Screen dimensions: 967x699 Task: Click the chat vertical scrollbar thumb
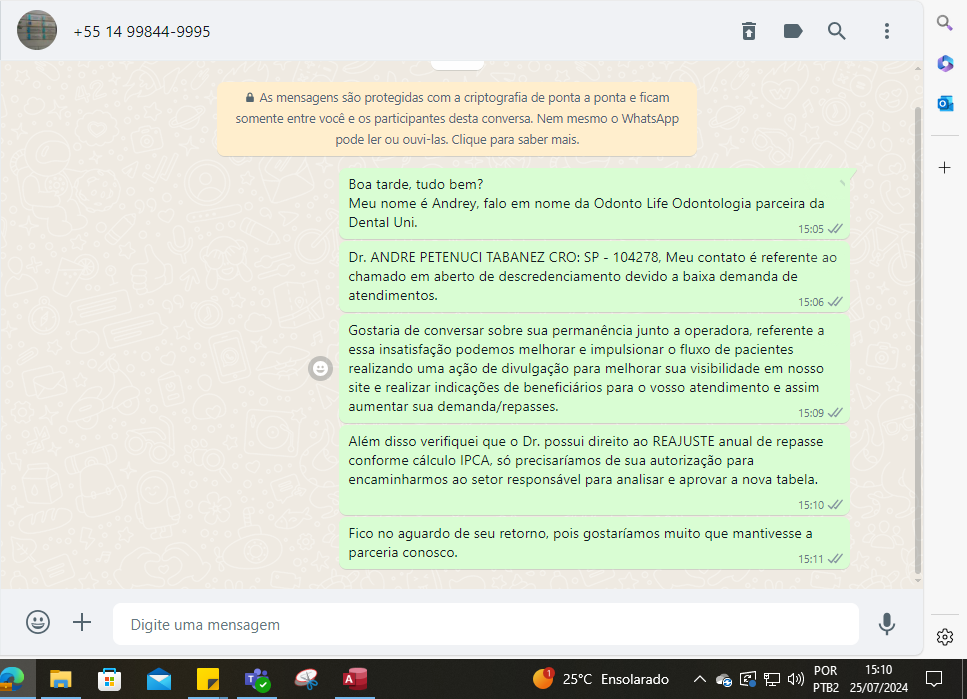(x=918, y=339)
